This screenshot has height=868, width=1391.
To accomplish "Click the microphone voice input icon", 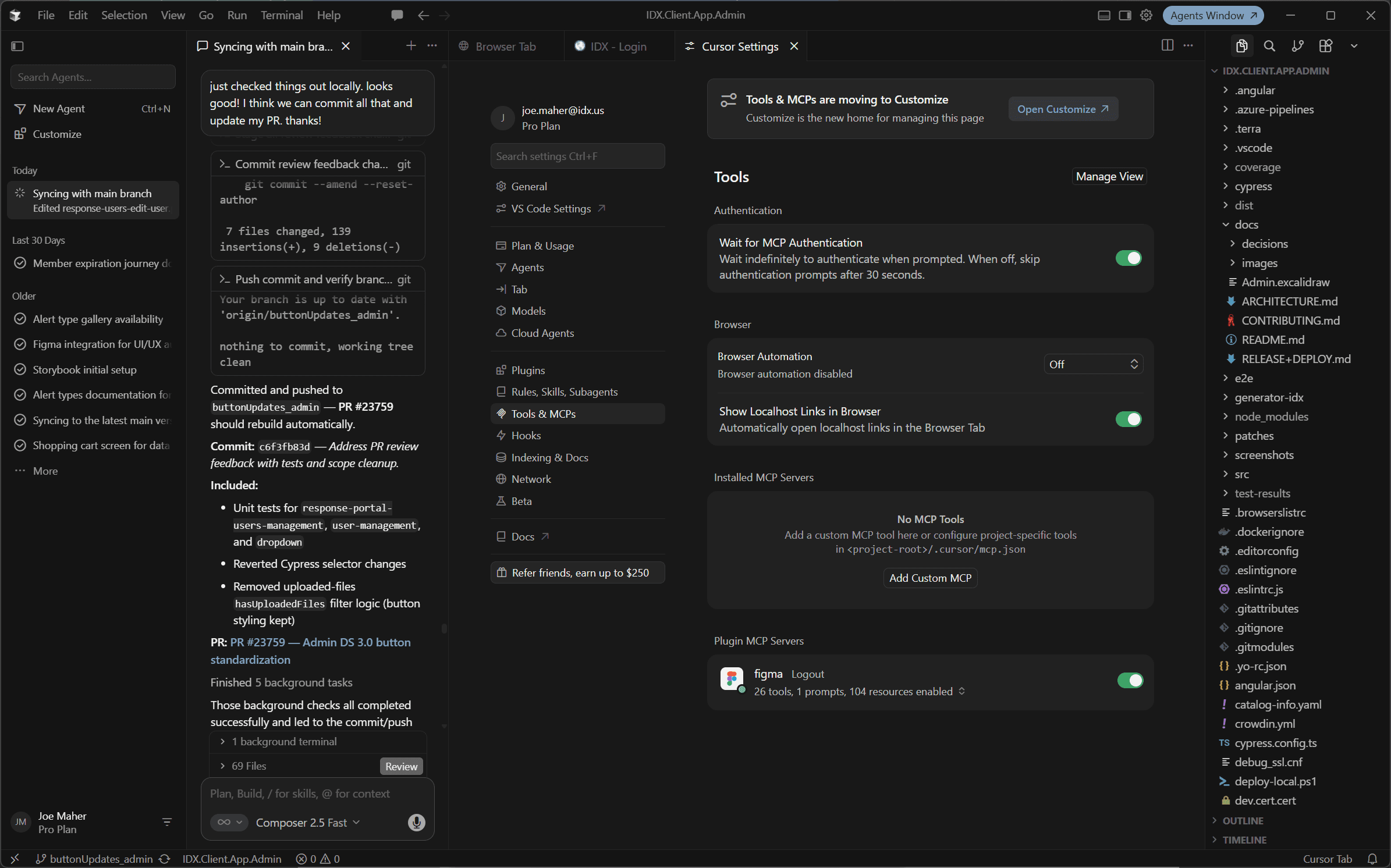I will coord(416,822).
